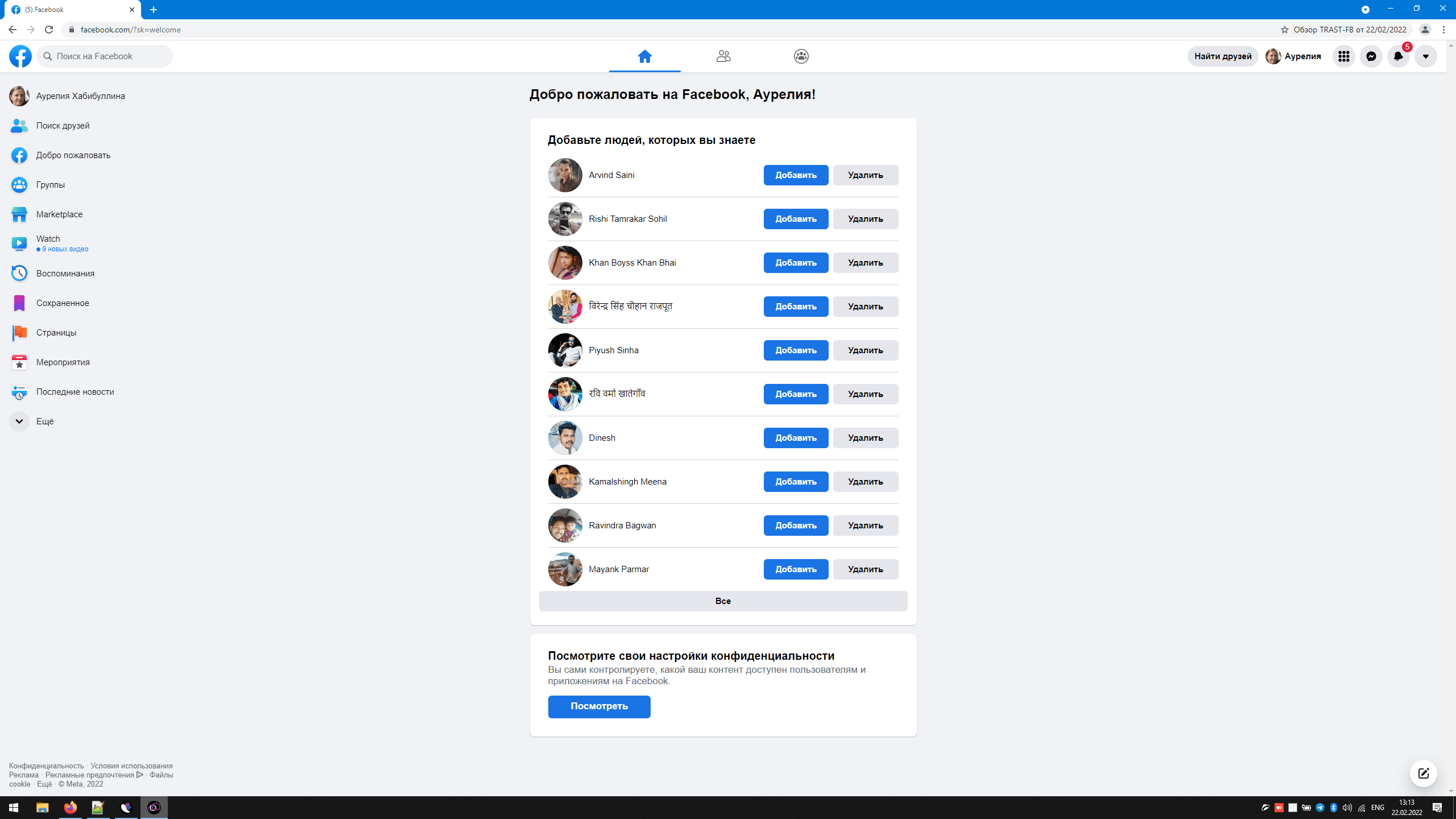Image resolution: width=1456 pixels, height=819 pixels.
Task: Open the Groups tab in top navigation
Action: coord(801,56)
